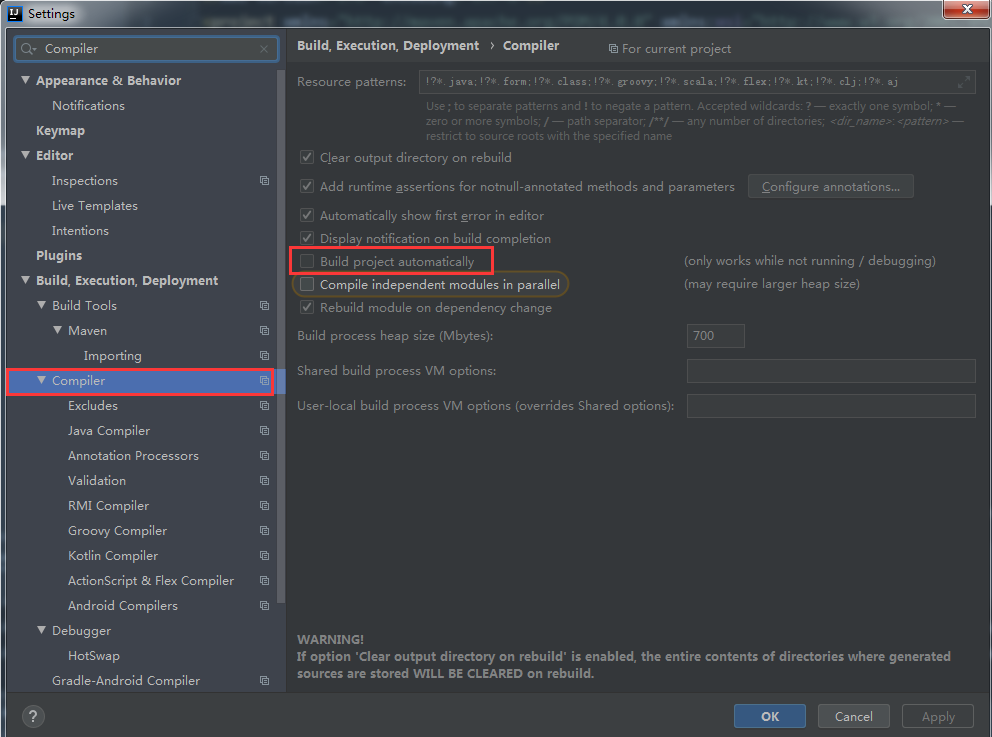The height and width of the screenshot is (737, 992).
Task: Open HotSwap under Debugger
Action: [94, 656]
